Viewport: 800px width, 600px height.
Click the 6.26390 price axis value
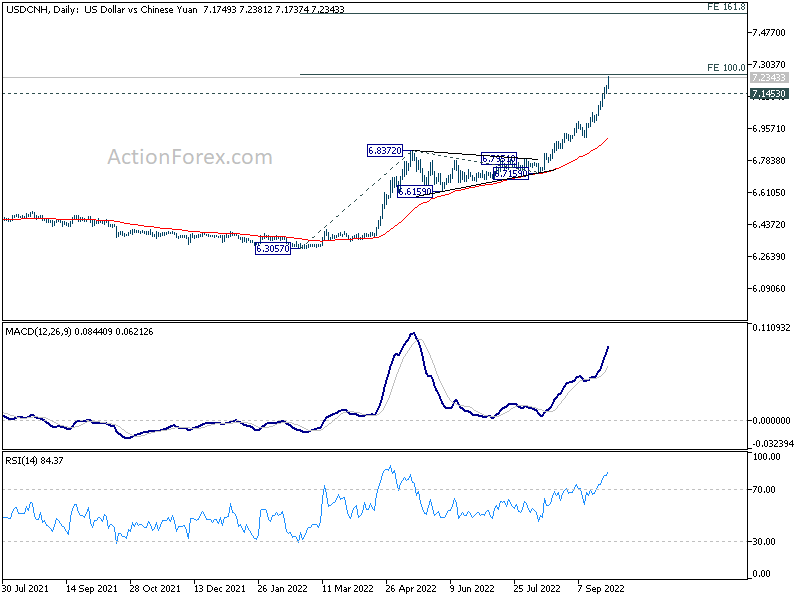[x=769, y=257]
